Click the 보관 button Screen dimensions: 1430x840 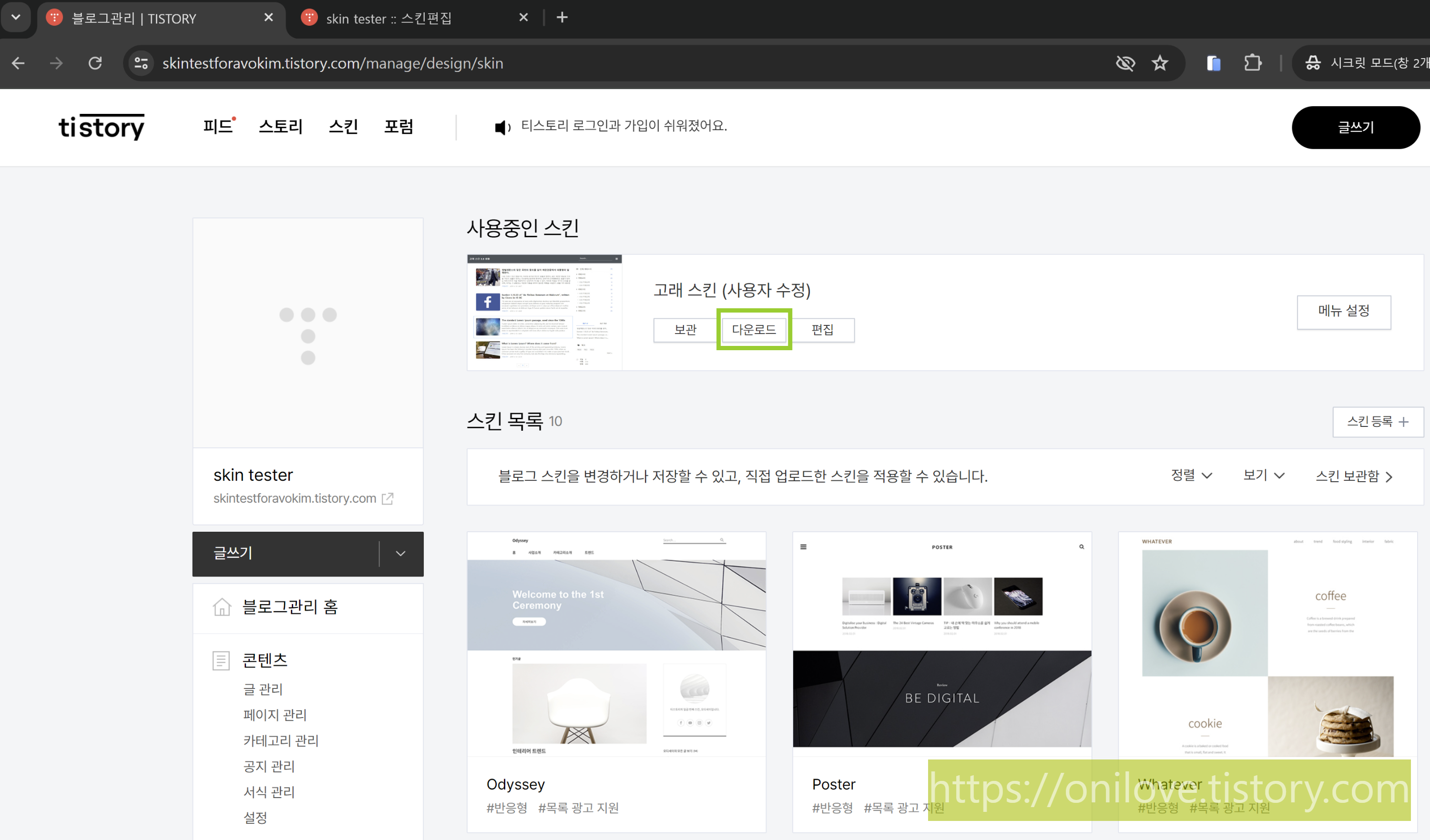pyautogui.click(x=685, y=330)
